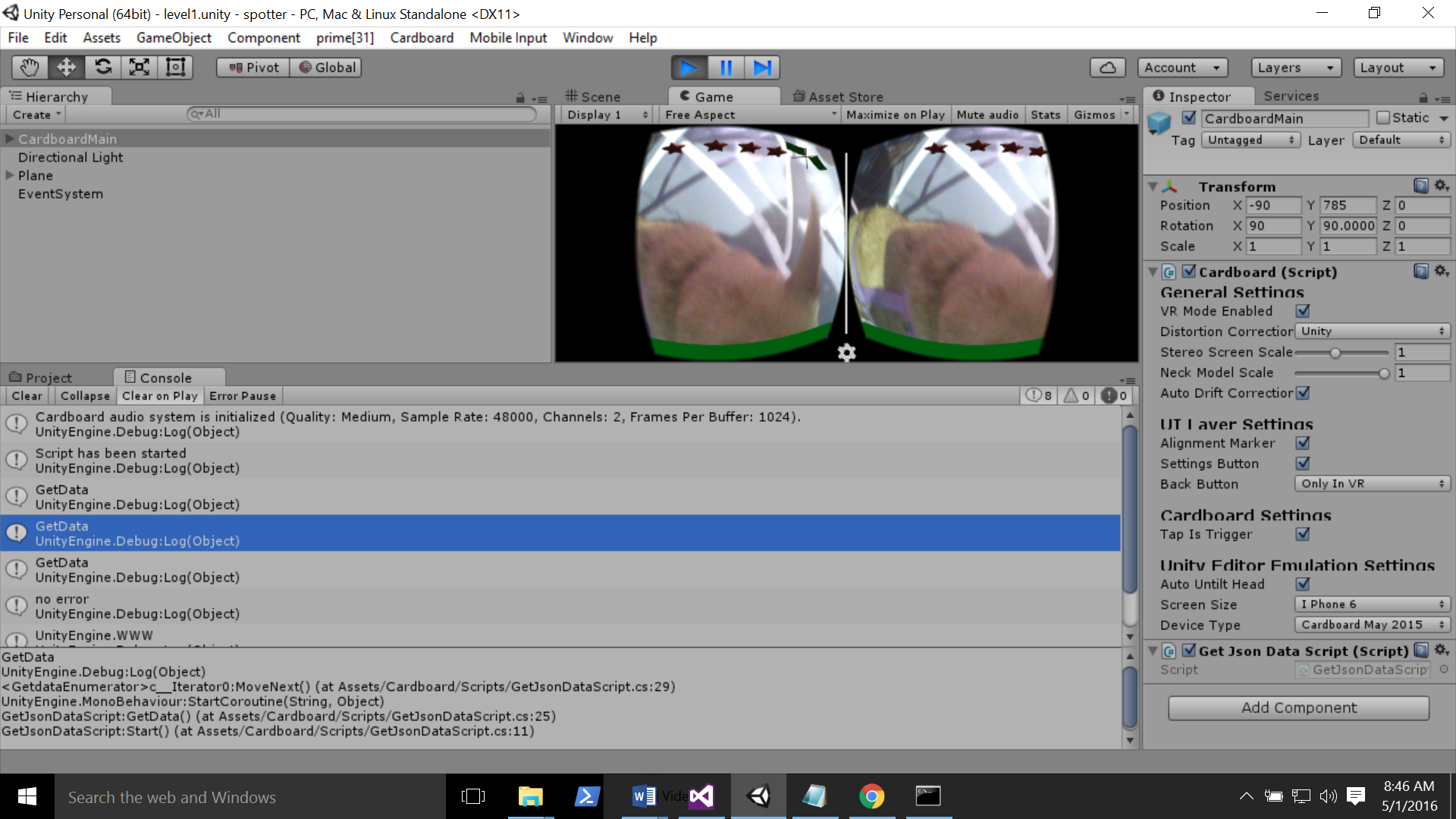Expand CardboardMain in the Hierarchy
1456x819 pixels.
10,139
